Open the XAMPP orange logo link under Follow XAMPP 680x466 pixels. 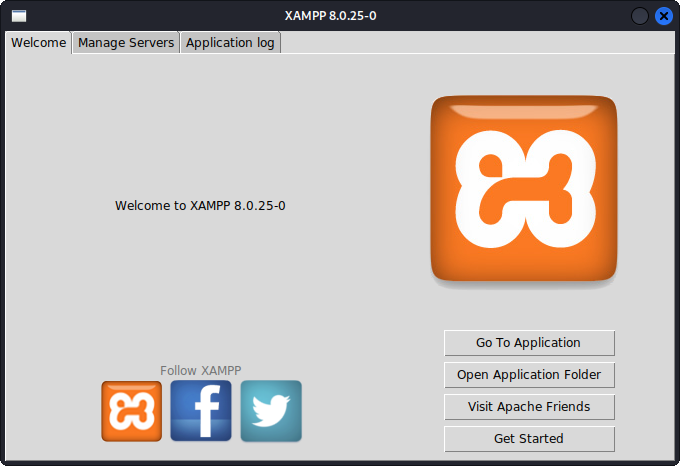click(x=132, y=411)
